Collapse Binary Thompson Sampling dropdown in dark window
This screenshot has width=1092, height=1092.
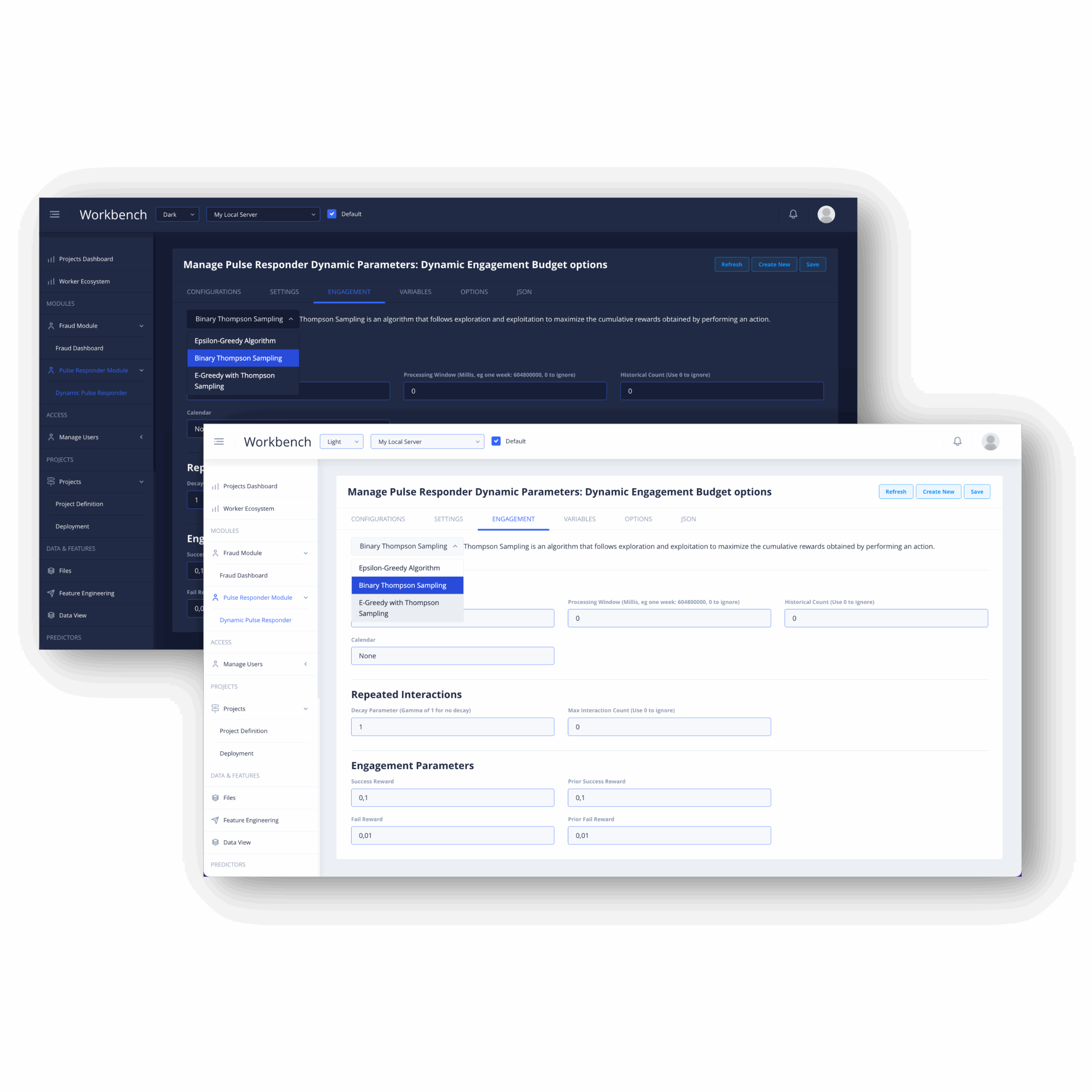tap(243, 319)
